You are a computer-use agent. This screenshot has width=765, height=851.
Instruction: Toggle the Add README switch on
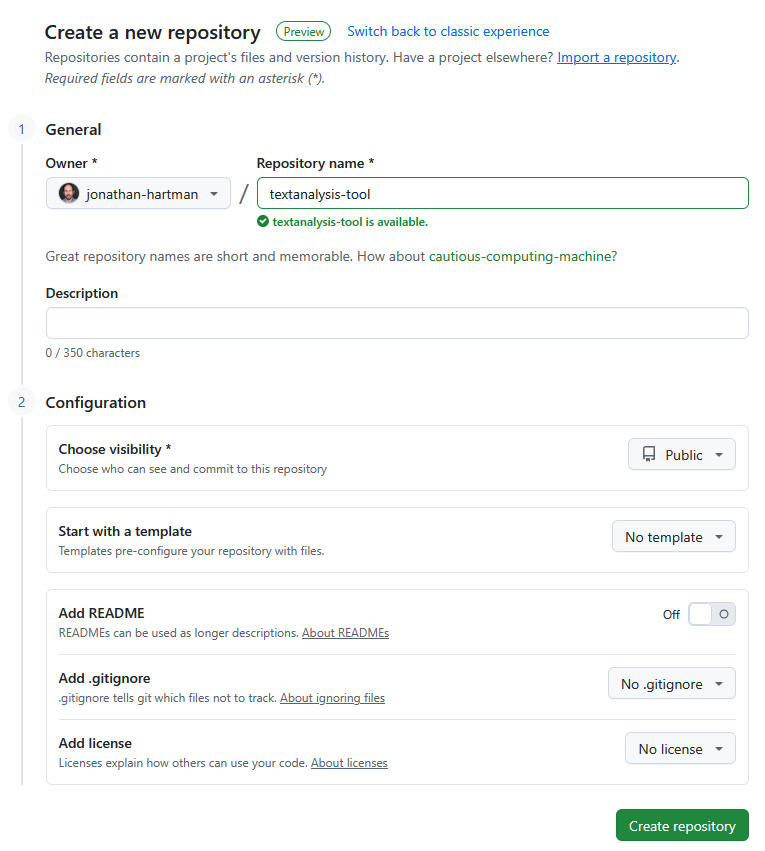coord(711,614)
